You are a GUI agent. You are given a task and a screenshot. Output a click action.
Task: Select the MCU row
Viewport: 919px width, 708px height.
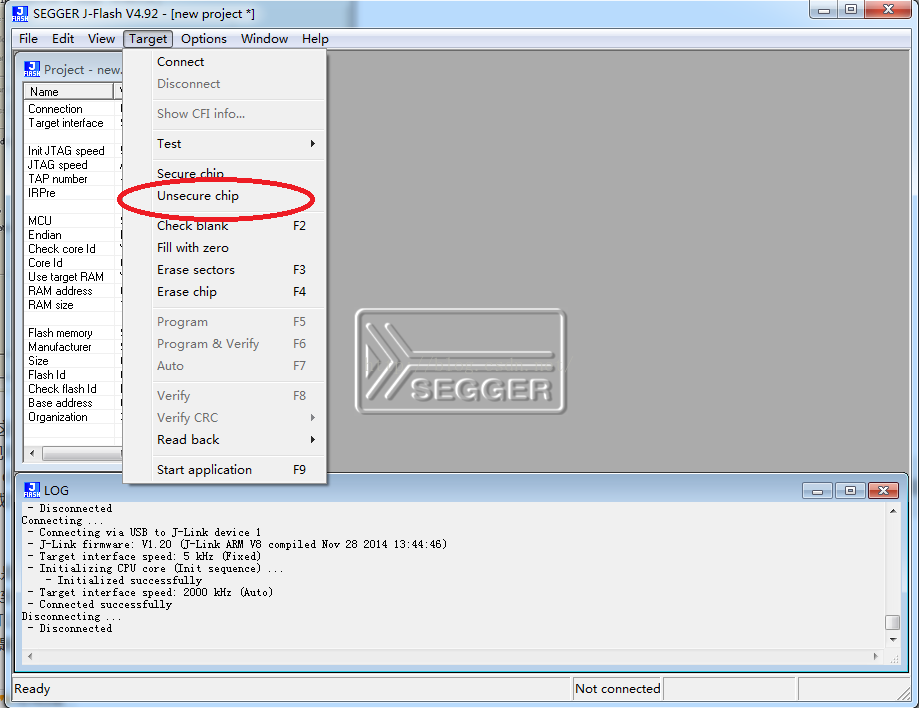pyautogui.click(x=73, y=221)
